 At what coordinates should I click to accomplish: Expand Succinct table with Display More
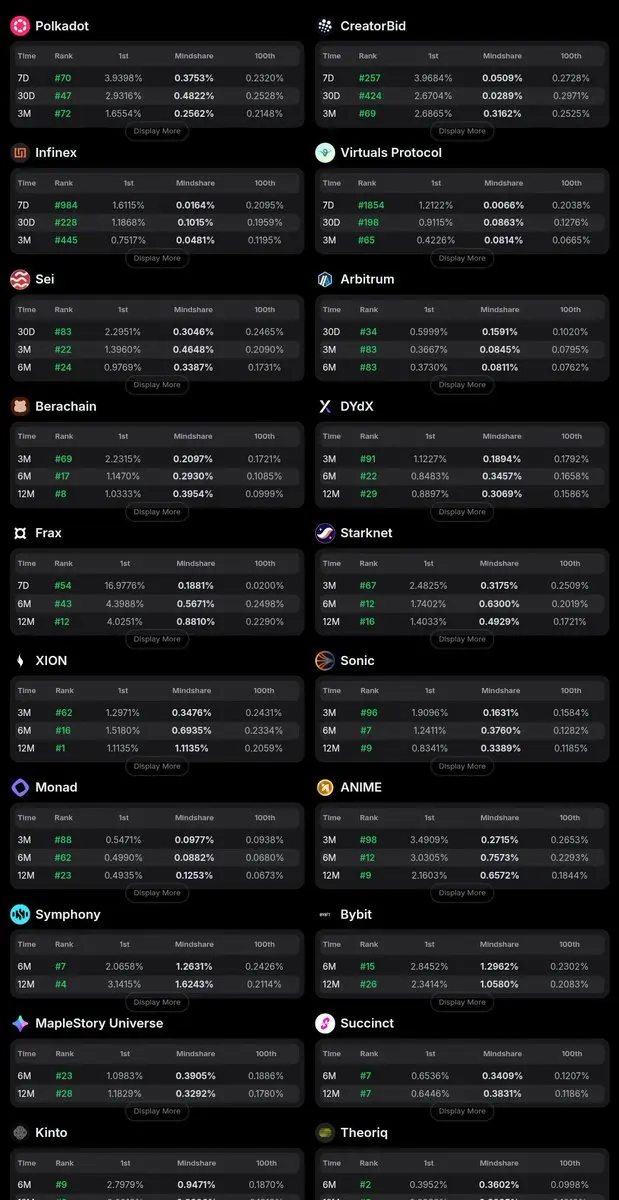(462, 1111)
